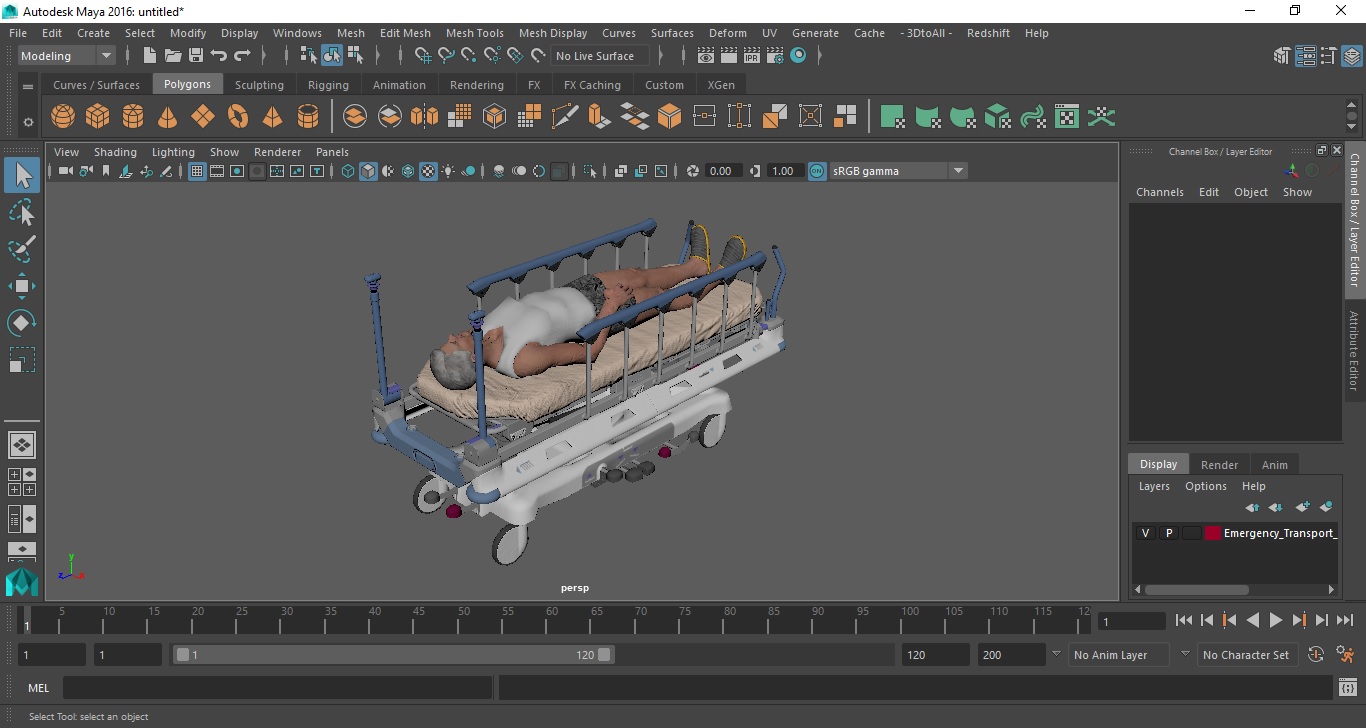Open the layer editor Options menu
Viewport: 1366px width, 728px height.
tap(1205, 486)
